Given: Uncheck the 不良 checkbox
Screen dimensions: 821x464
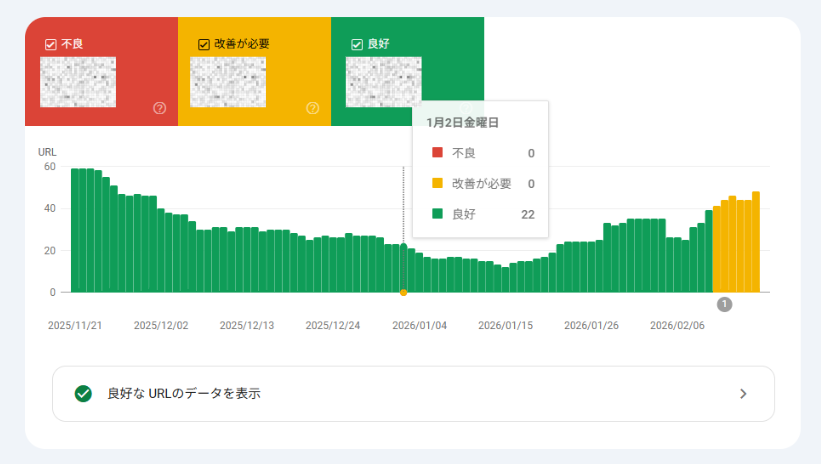Looking at the screenshot, I should point(51,44).
